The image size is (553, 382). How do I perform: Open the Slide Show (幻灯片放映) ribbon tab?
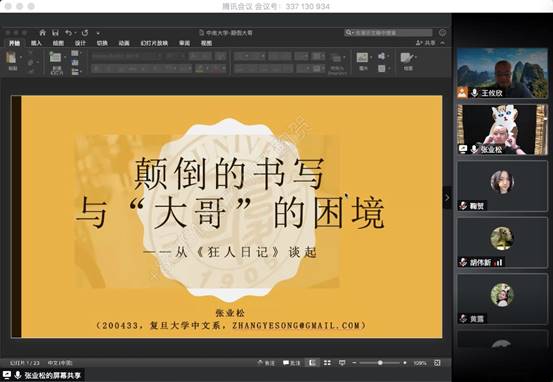point(154,43)
